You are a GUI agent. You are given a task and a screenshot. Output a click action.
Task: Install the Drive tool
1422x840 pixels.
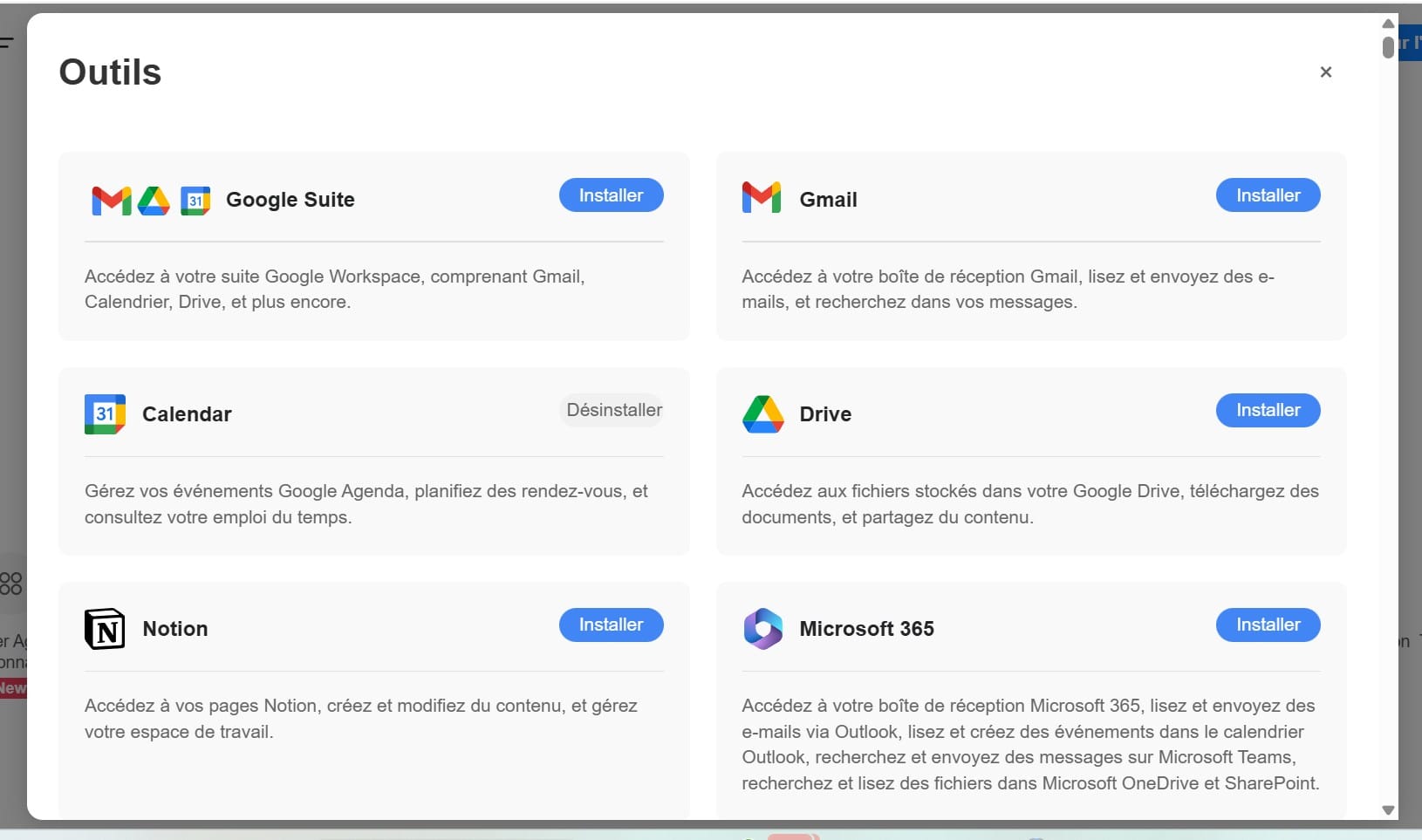(1268, 410)
